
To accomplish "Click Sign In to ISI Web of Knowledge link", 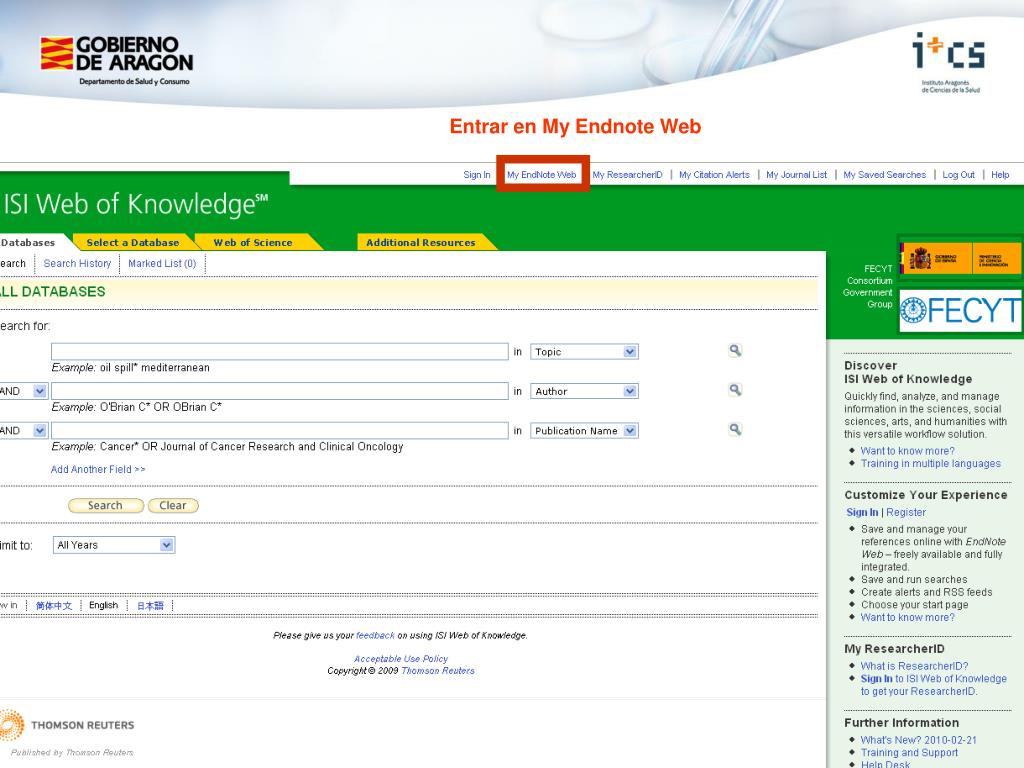I will [934, 684].
